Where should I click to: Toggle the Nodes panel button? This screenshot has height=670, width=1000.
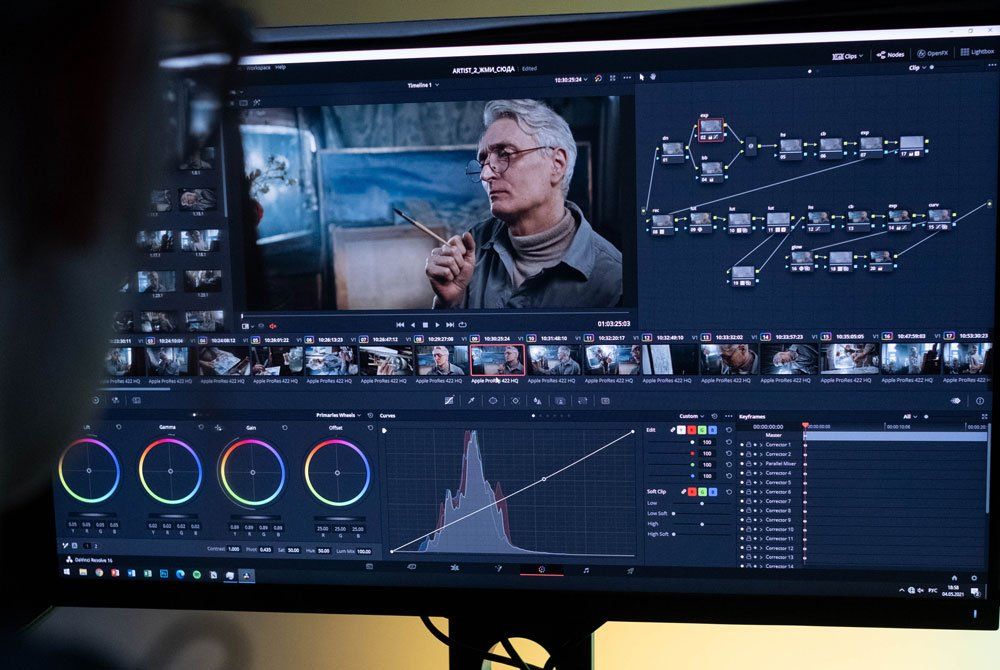(890, 55)
